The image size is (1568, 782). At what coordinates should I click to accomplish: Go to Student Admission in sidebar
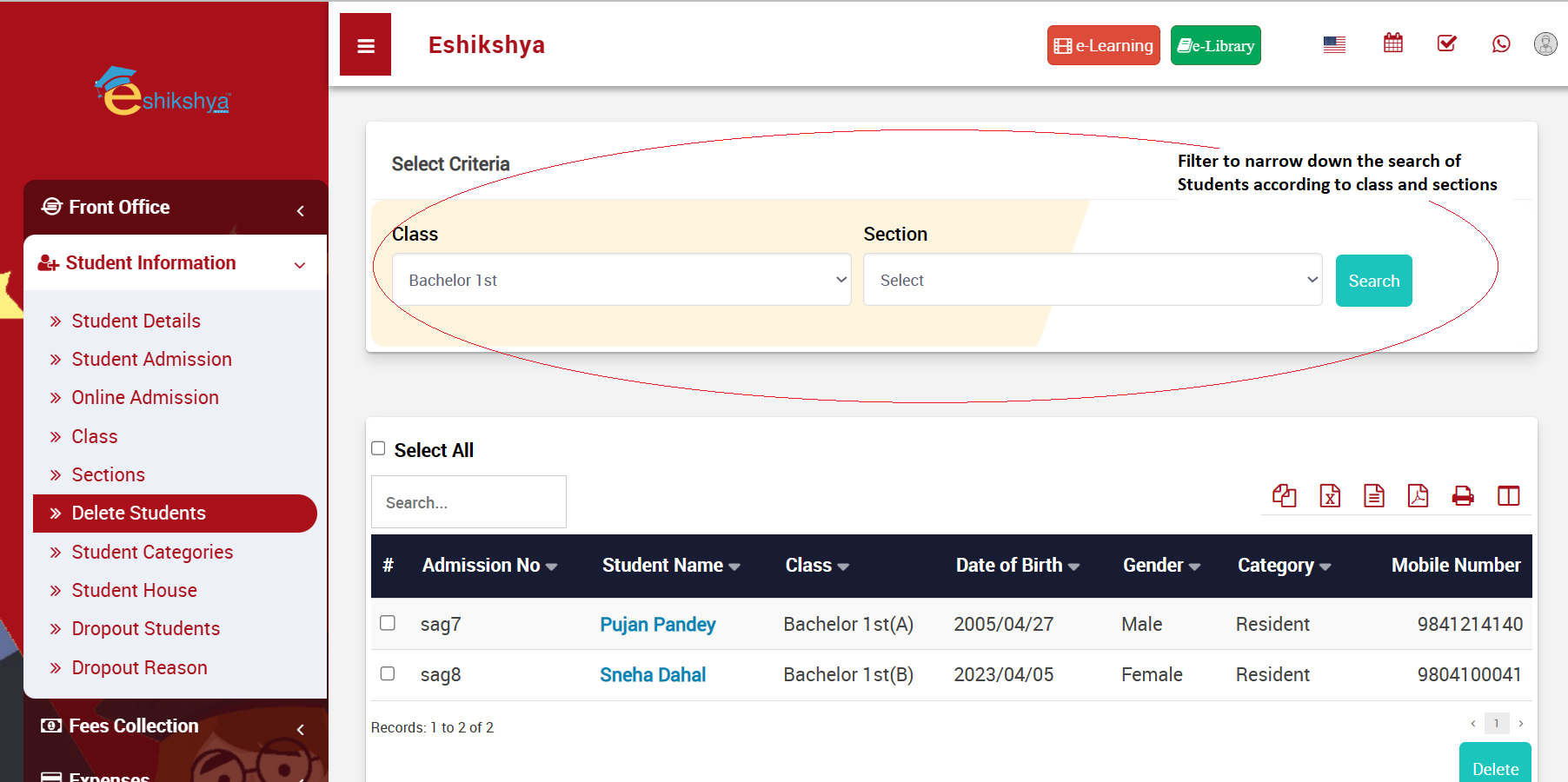pos(151,360)
